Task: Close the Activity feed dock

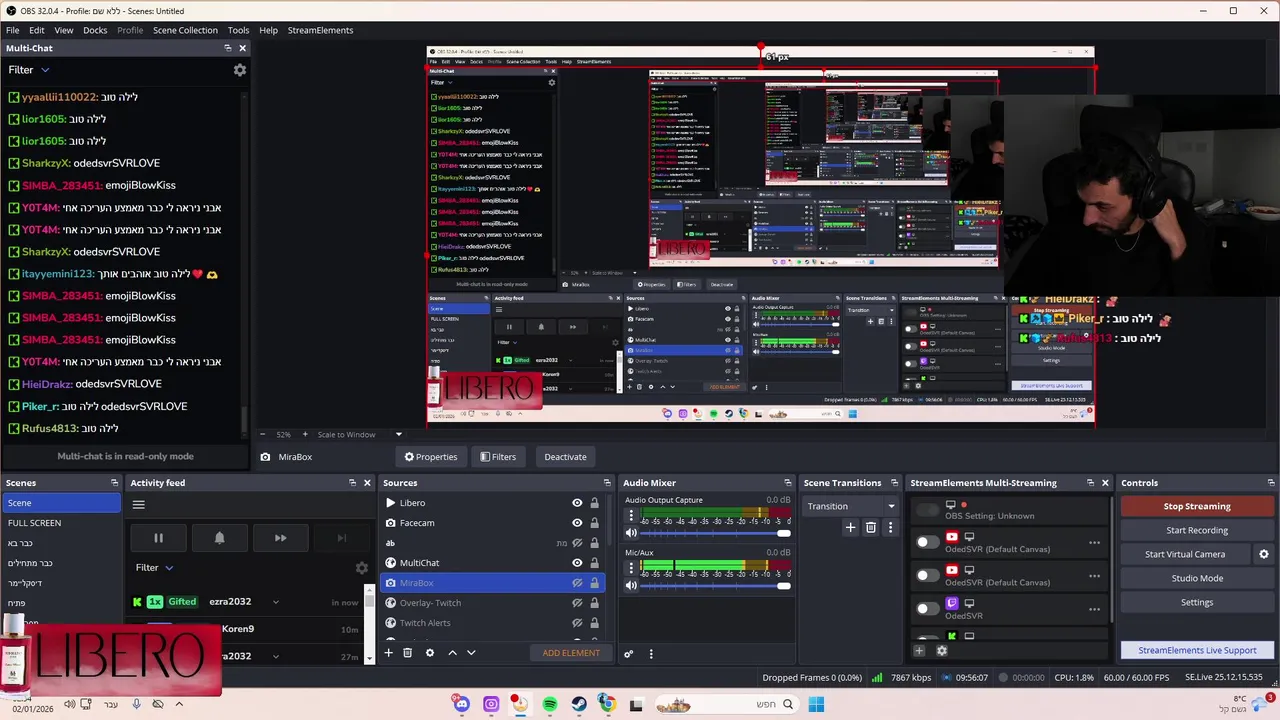Action: tap(367, 483)
